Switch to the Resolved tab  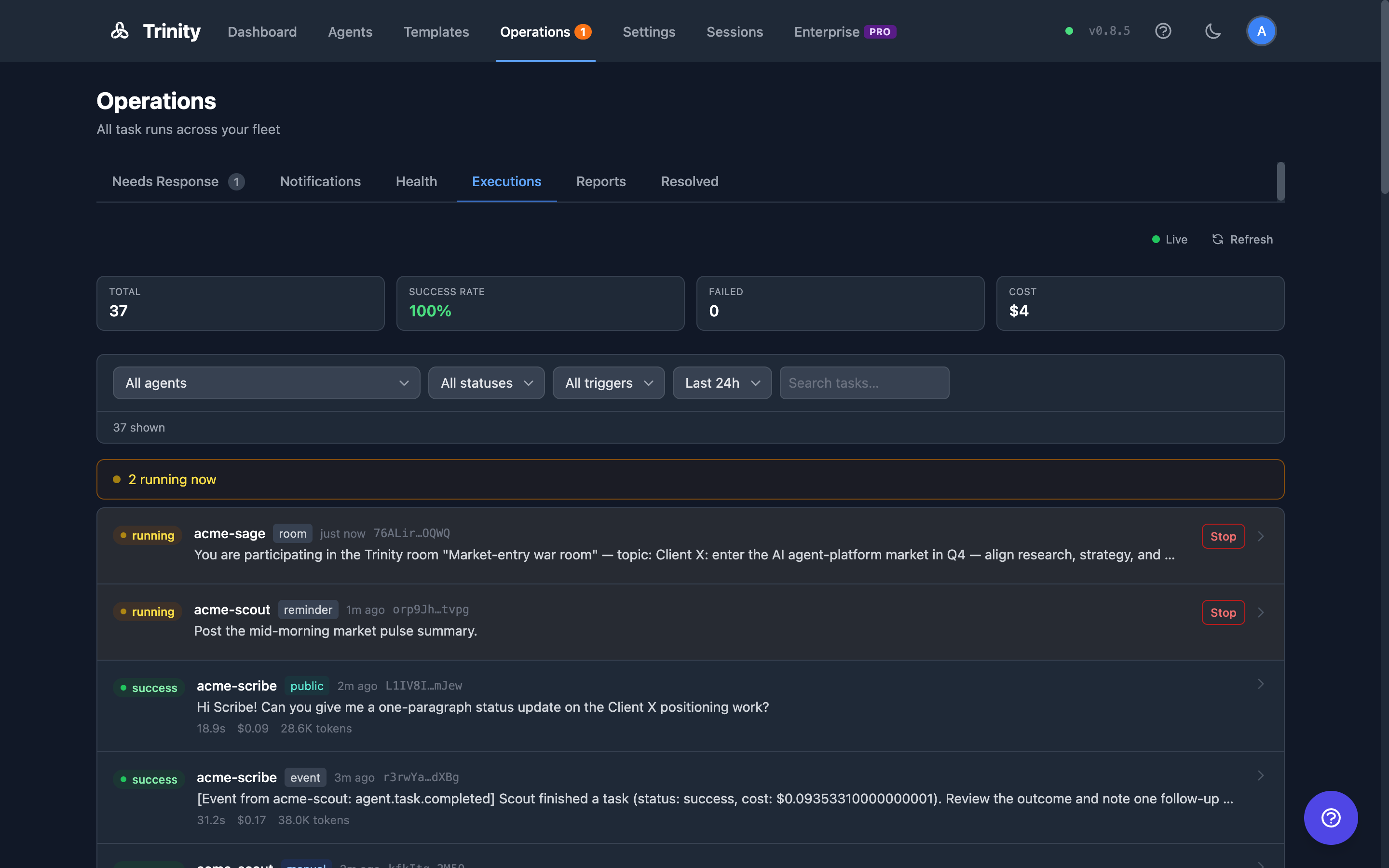(689, 181)
